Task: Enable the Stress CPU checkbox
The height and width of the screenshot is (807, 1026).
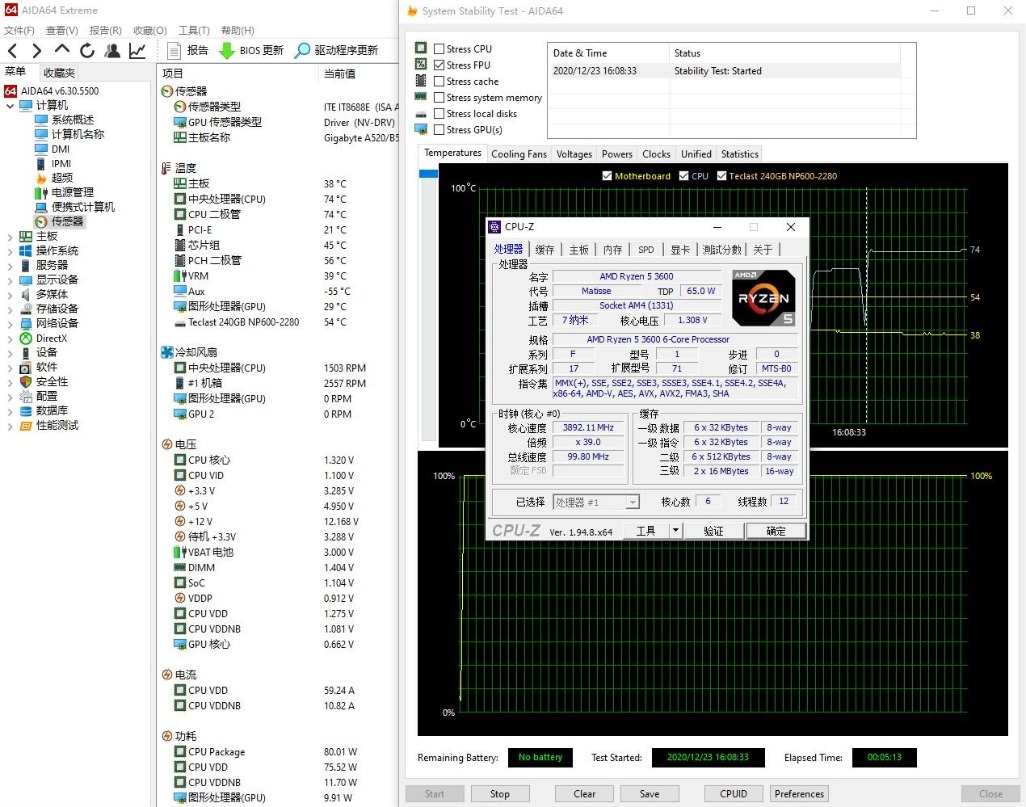Action: (439, 49)
